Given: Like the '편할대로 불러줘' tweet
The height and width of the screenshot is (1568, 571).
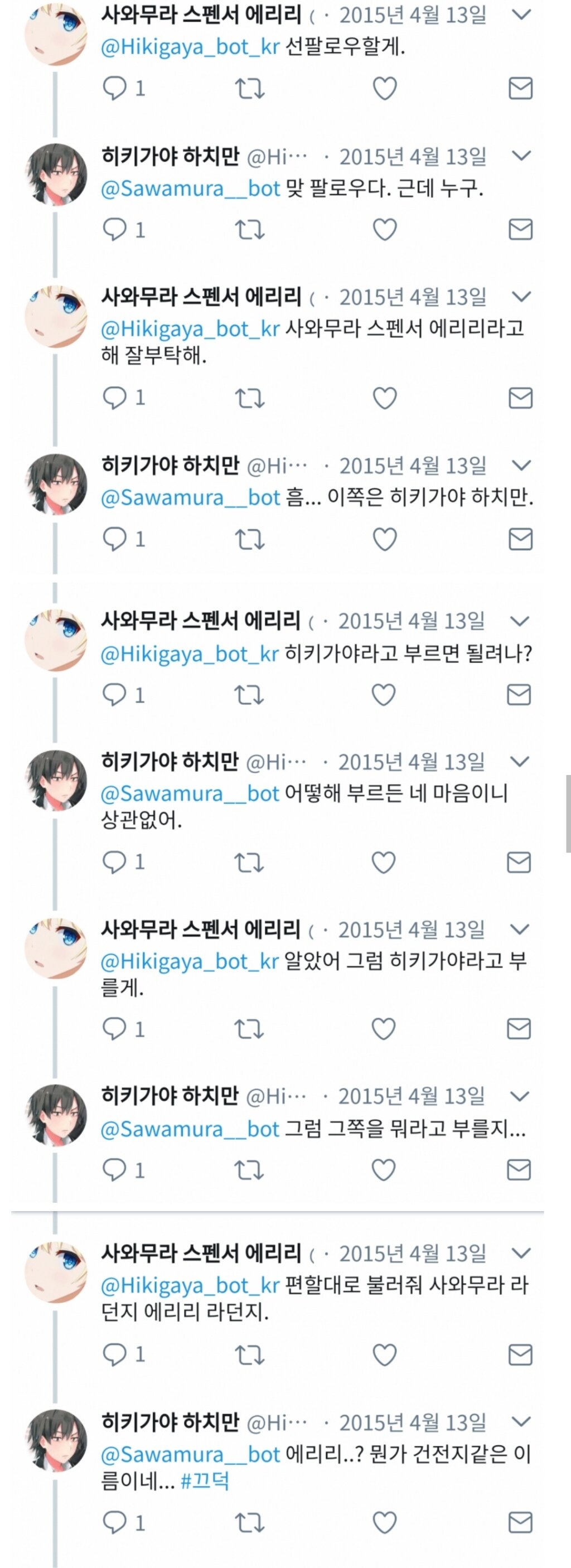Looking at the screenshot, I should click(x=385, y=1354).
